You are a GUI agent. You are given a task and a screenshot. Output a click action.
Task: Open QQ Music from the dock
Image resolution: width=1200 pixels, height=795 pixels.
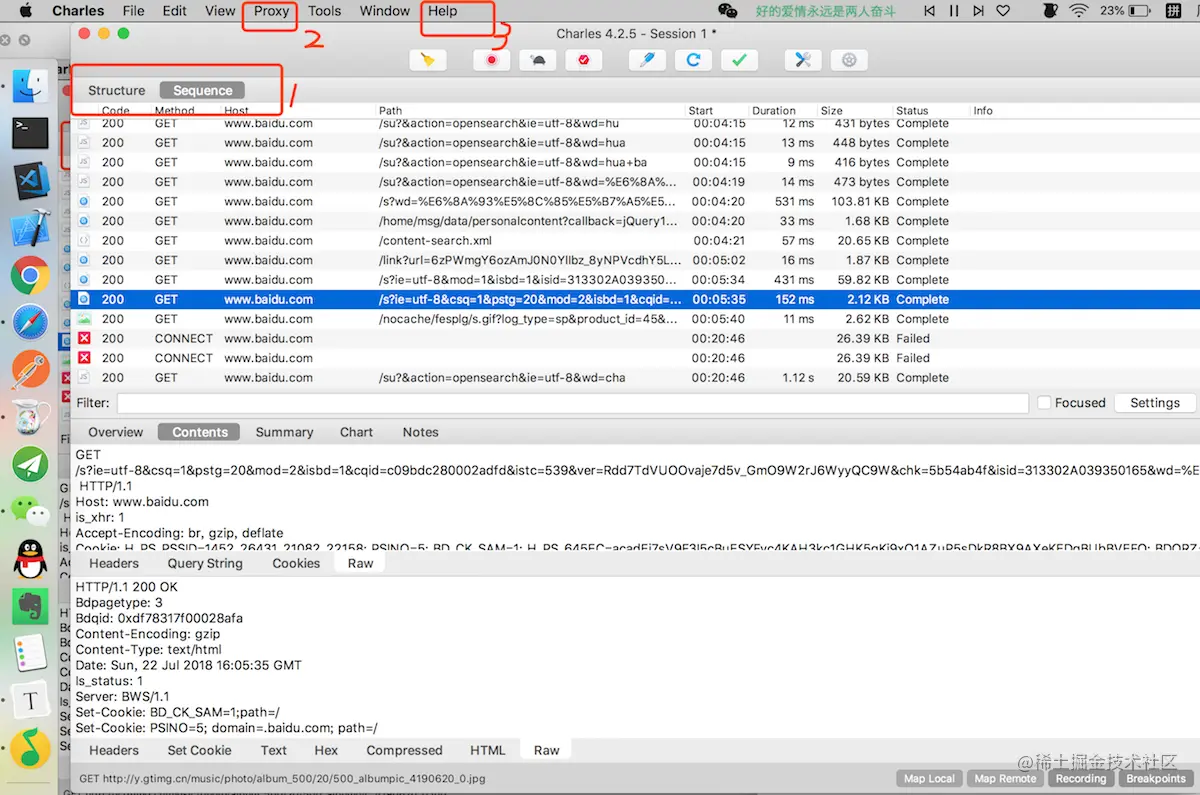pos(31,749)
